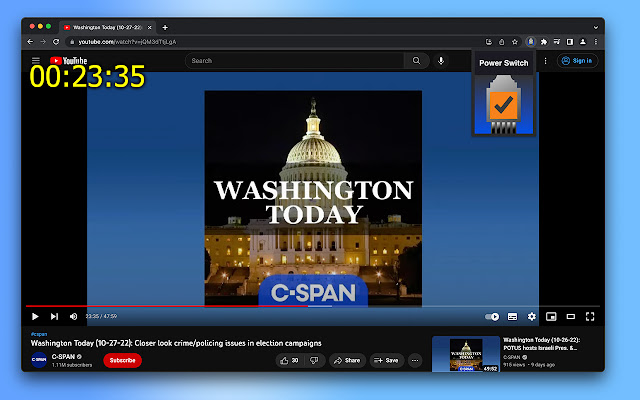
Task: Select the Washington Today browser tab
Action: 107,27
